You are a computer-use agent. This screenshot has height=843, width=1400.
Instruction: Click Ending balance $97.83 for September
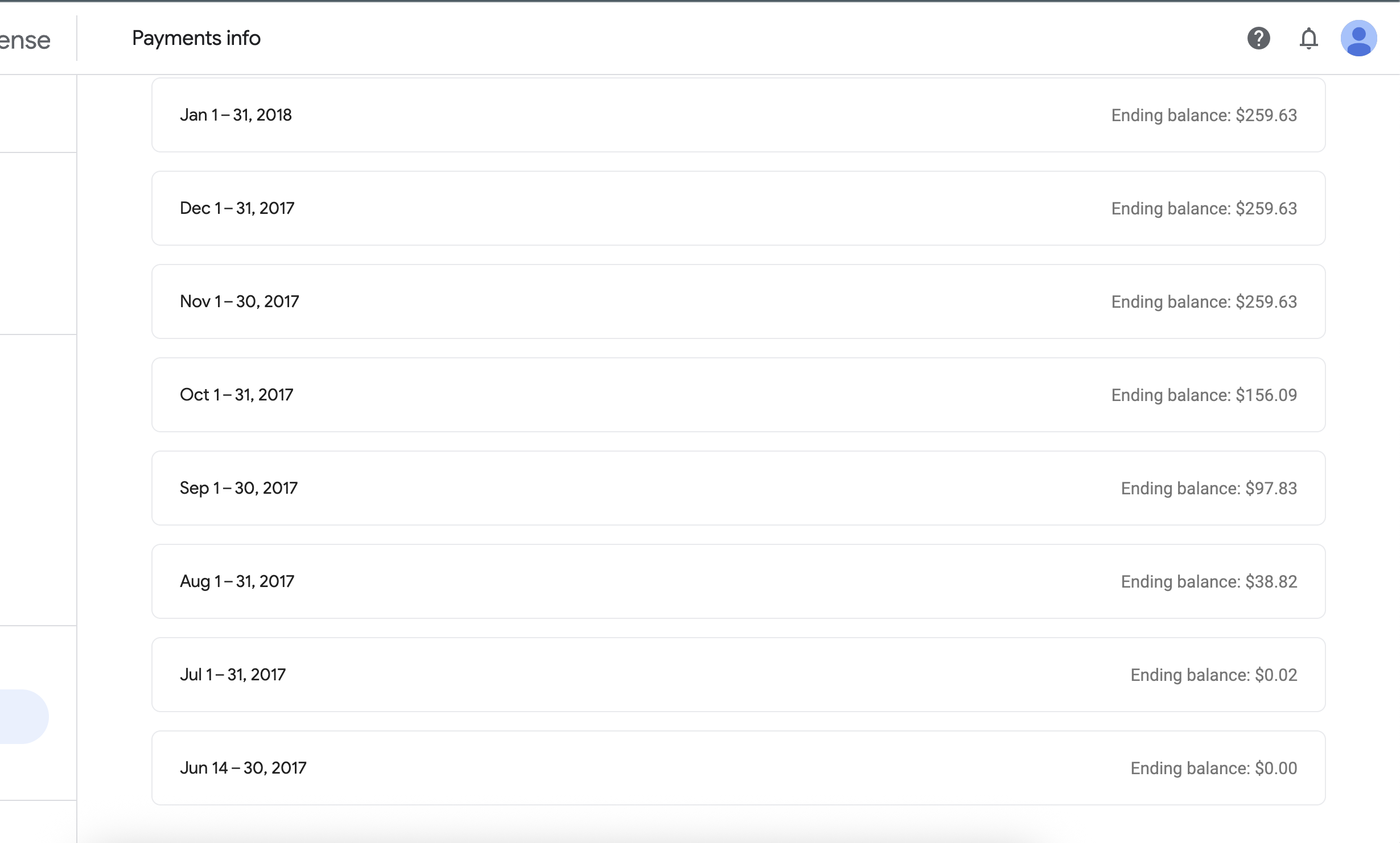pos(1209,488)
